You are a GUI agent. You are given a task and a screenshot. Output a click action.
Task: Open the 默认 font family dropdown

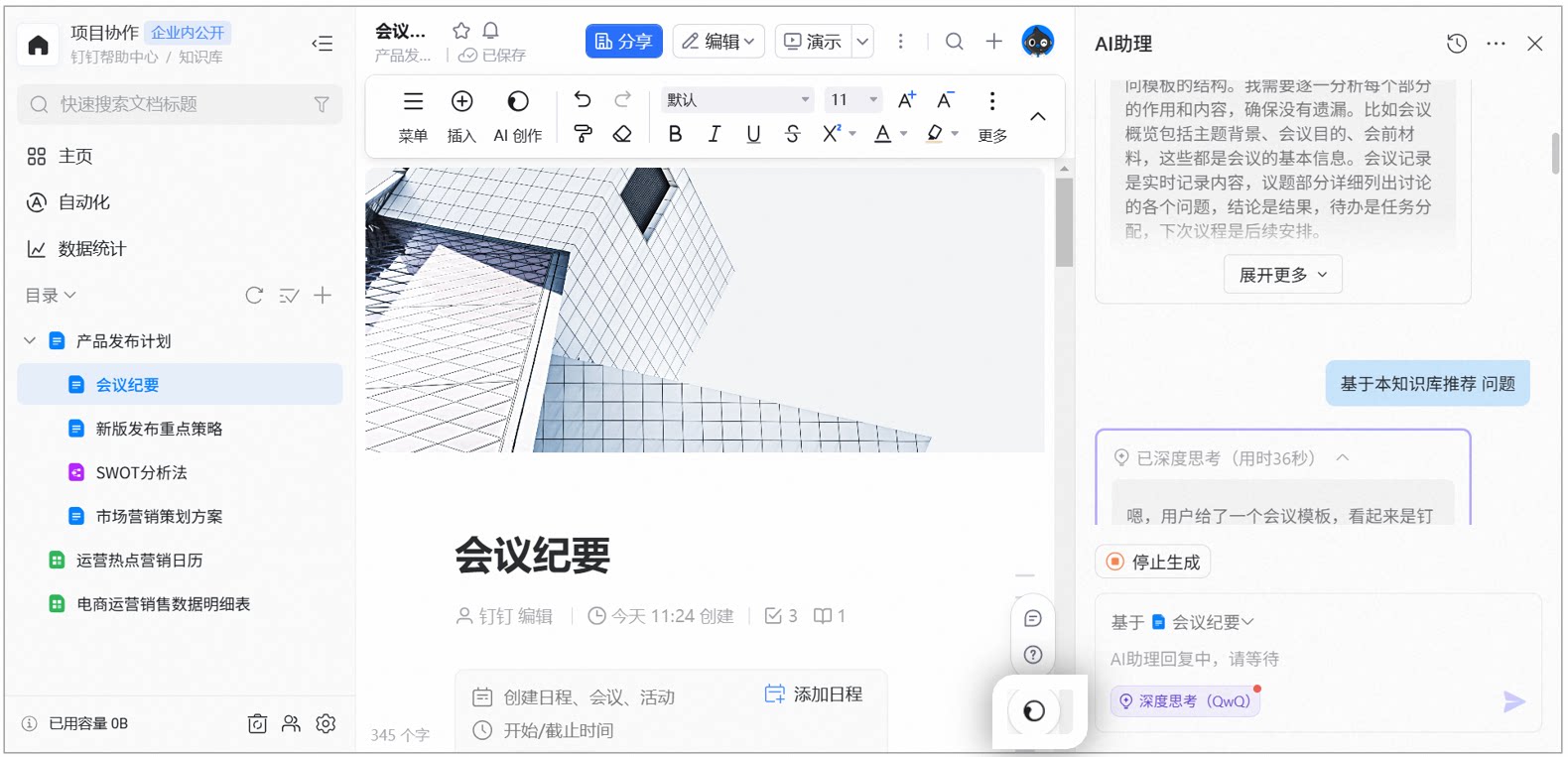(737, 100)
